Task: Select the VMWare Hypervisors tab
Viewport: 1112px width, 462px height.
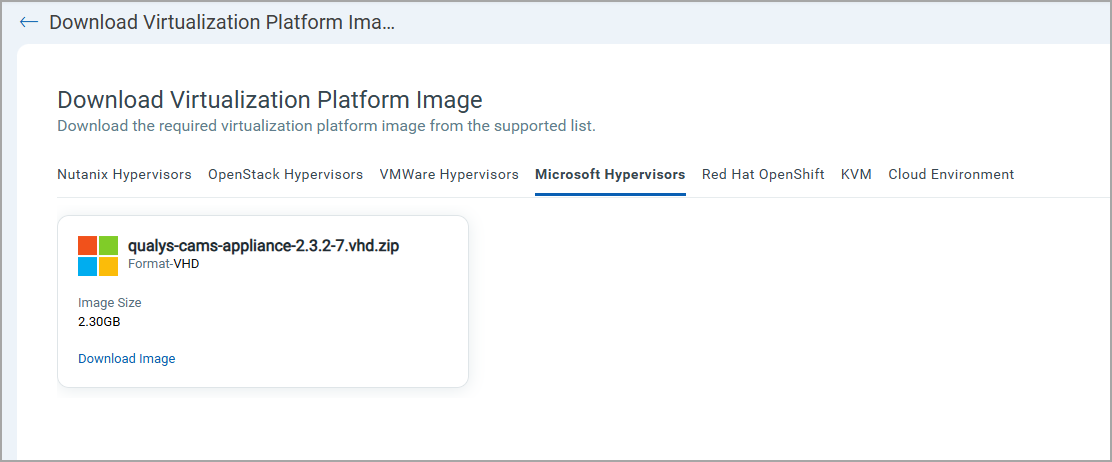Action: click(x=449, y=174)
